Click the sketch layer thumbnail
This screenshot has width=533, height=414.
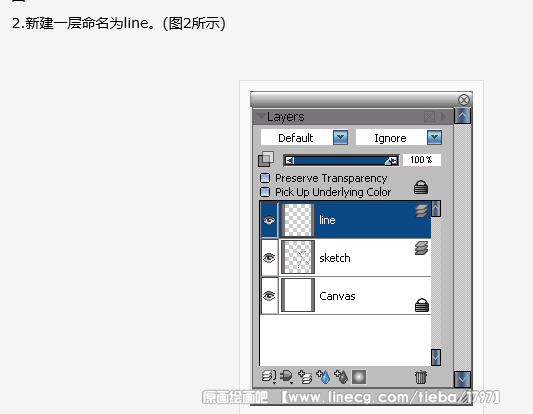click(x=298, y=257)
